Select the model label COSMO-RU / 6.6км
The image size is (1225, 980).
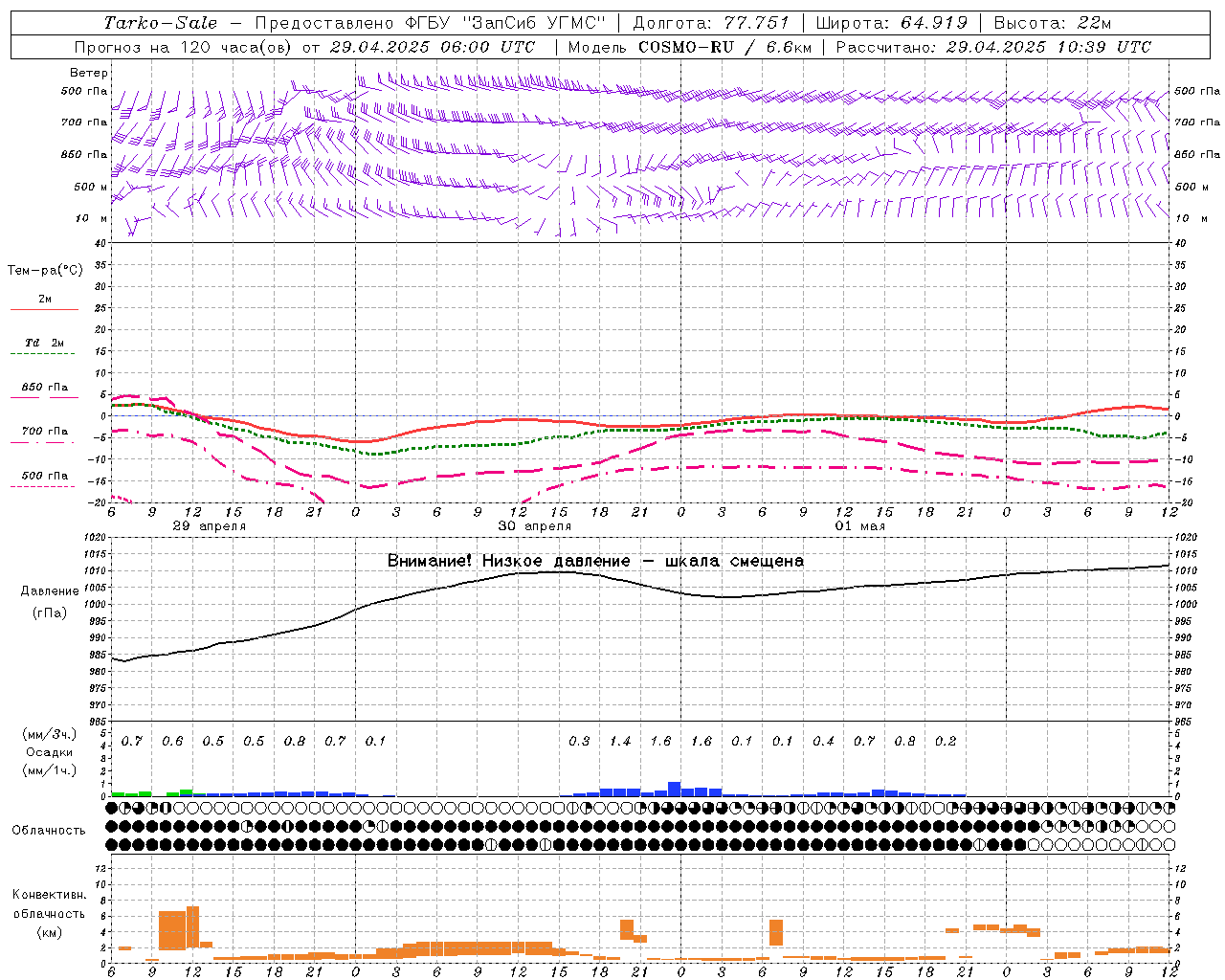coord(725,47)
